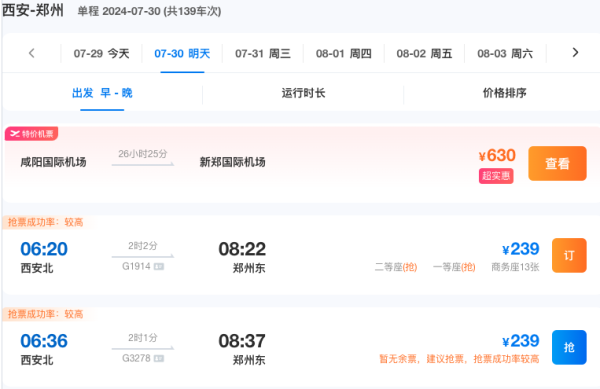
Task: Select date 08-02 周五
Action: click(424, 54)
